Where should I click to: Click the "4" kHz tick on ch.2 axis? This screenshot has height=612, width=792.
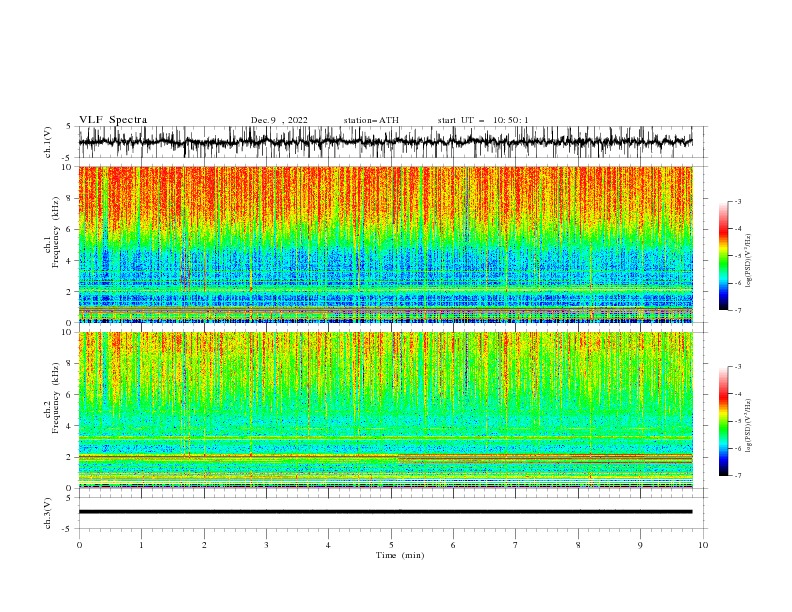click(x=70, y=426)
